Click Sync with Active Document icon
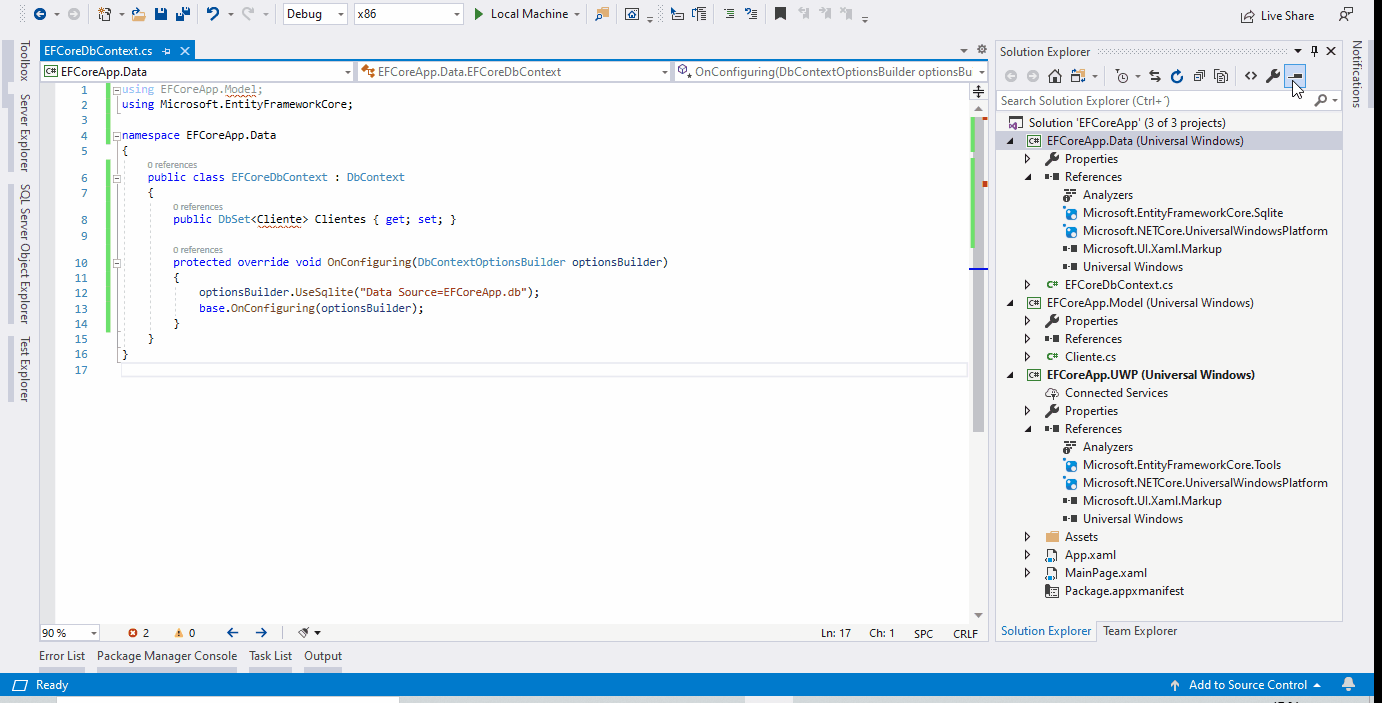The width and height of the screenshot is (1382, 703). point(1154,76)
